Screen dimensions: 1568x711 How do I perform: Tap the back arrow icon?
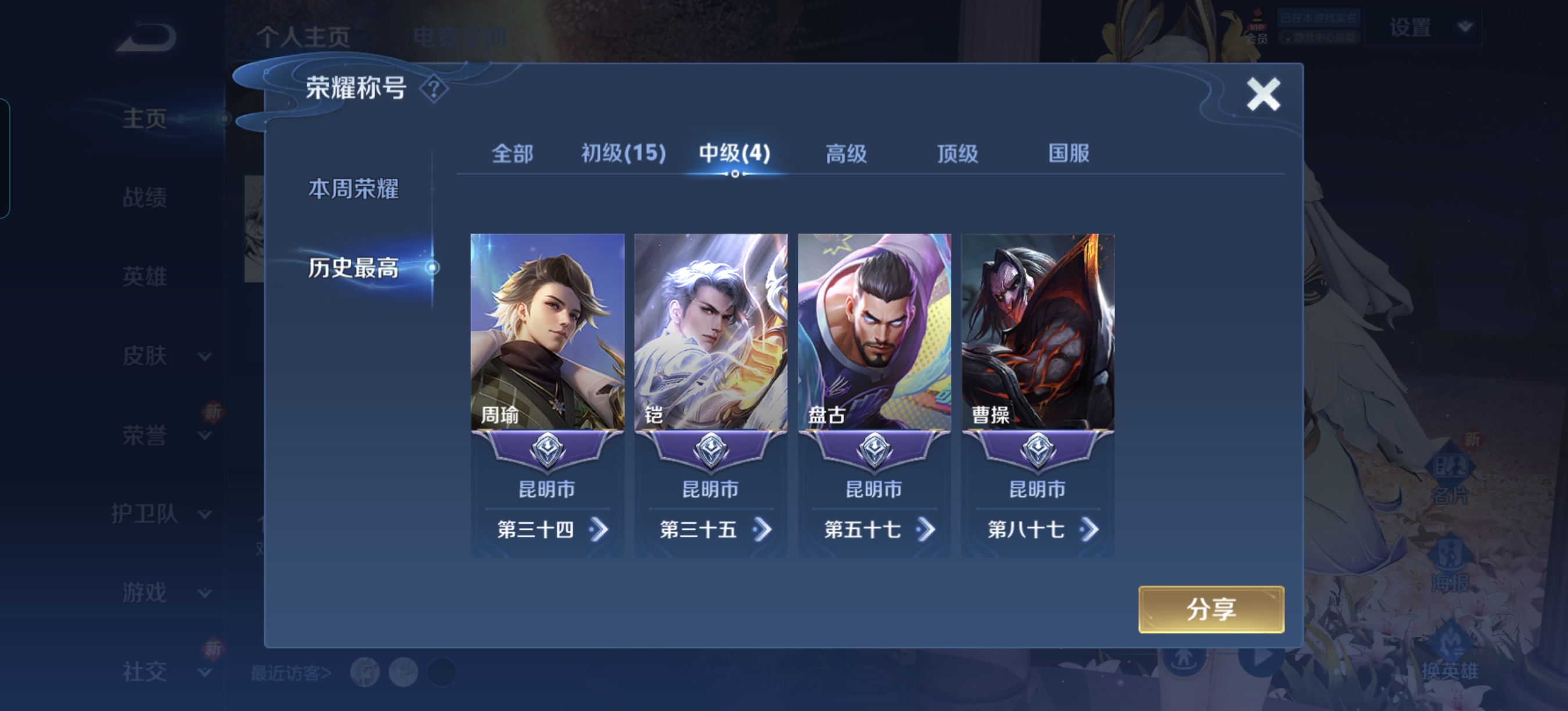click(x=146, y=38)
